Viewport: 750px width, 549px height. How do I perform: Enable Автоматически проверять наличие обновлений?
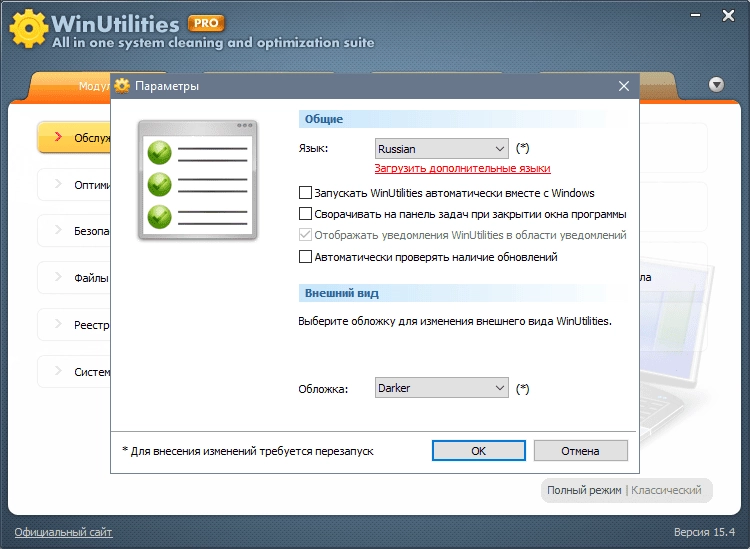[x=305, y=257]
